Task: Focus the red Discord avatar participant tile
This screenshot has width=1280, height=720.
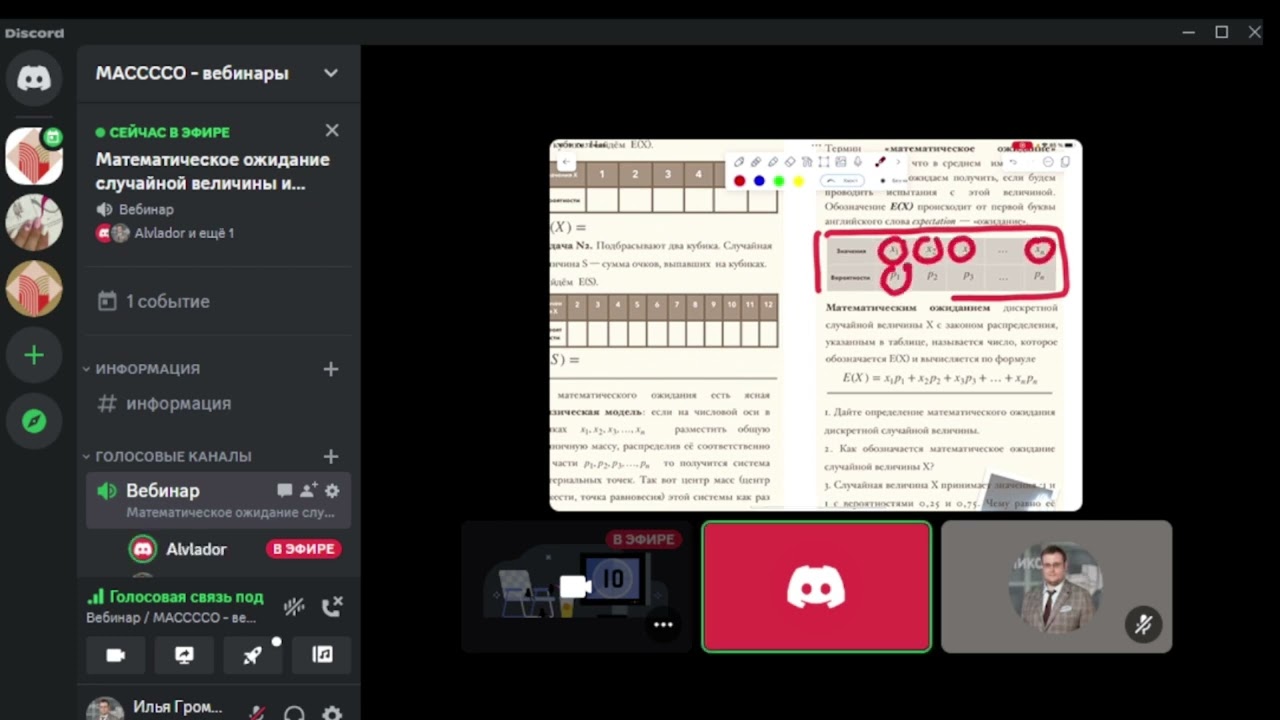Action: (x=816, y=586)
